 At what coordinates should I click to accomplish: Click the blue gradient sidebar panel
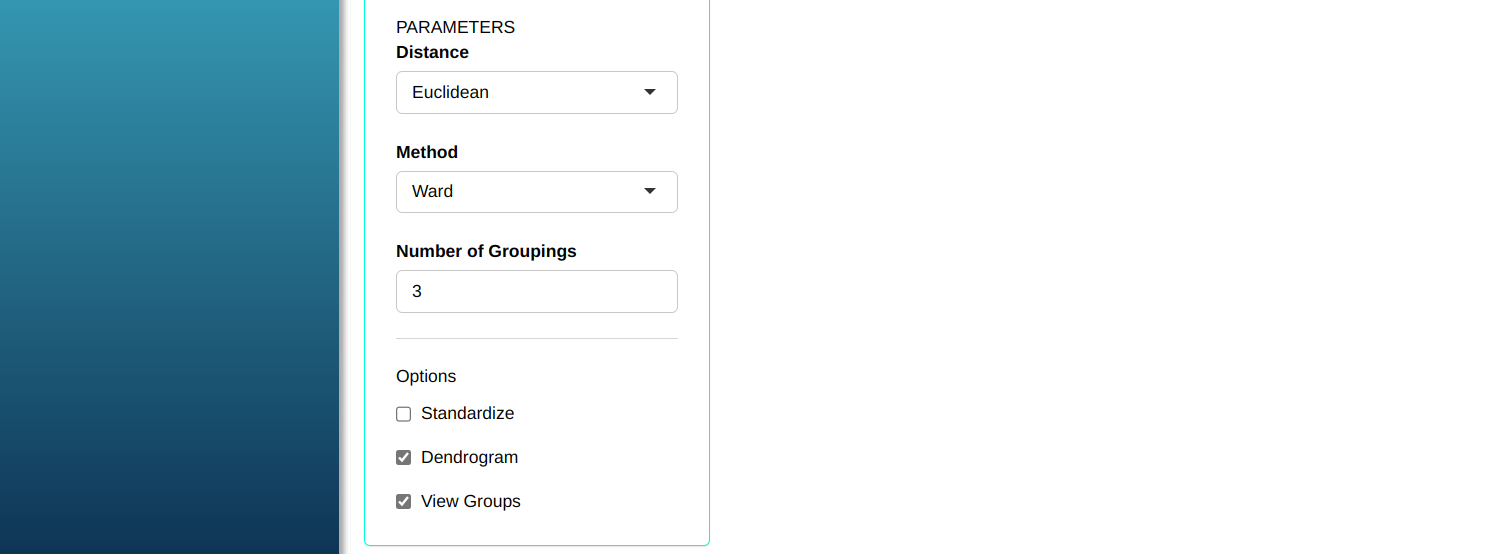[x=169, y=277]
